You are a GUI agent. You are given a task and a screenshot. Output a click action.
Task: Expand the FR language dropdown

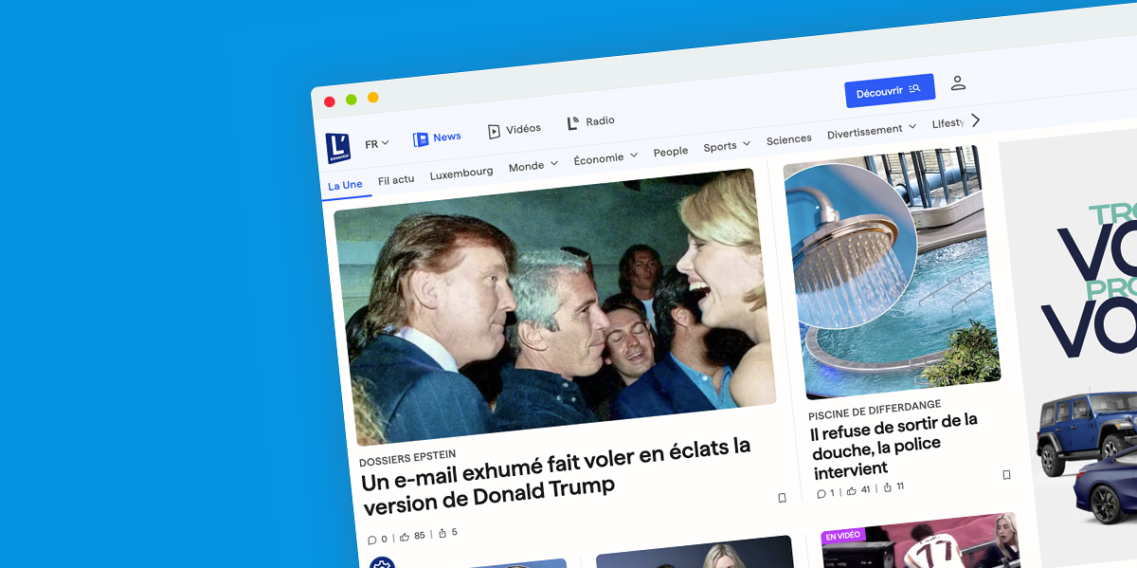point(377,144)
